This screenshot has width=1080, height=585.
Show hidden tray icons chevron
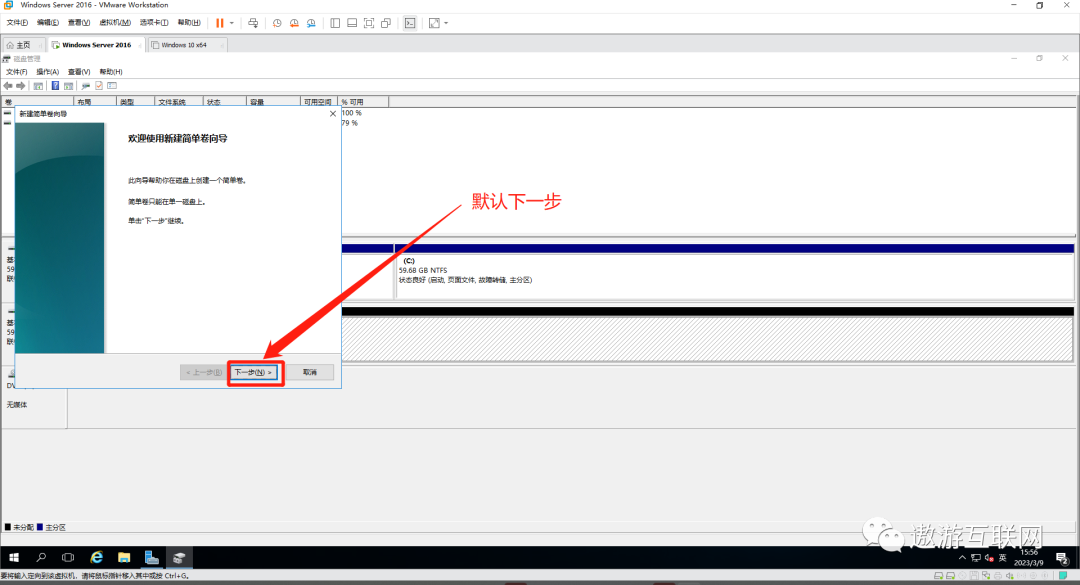pos(962,558)
